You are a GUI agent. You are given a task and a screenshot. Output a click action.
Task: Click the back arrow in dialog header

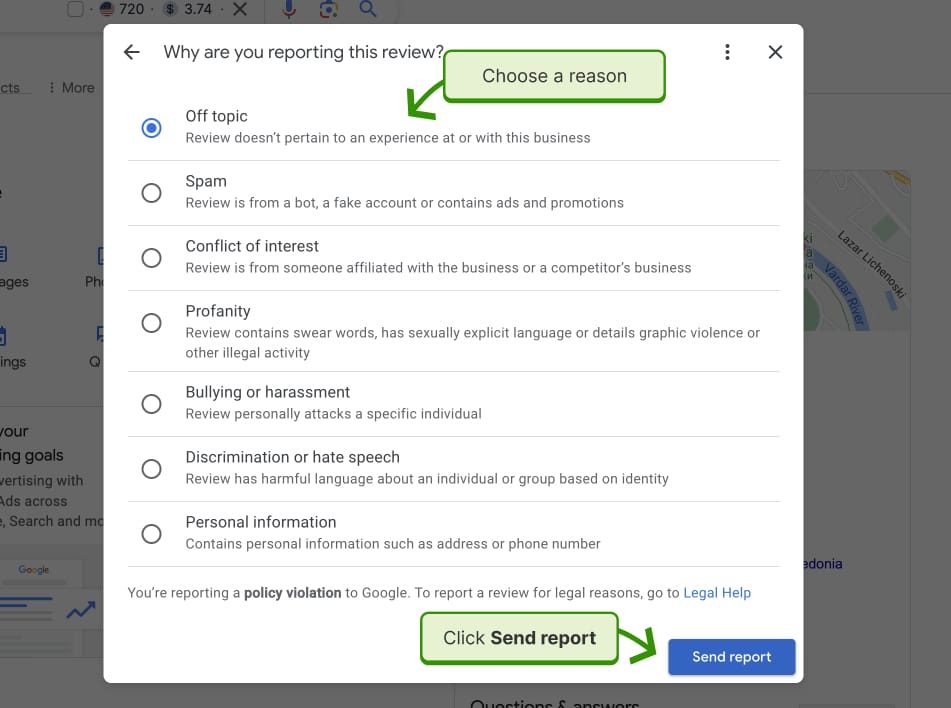pos(132,52)
